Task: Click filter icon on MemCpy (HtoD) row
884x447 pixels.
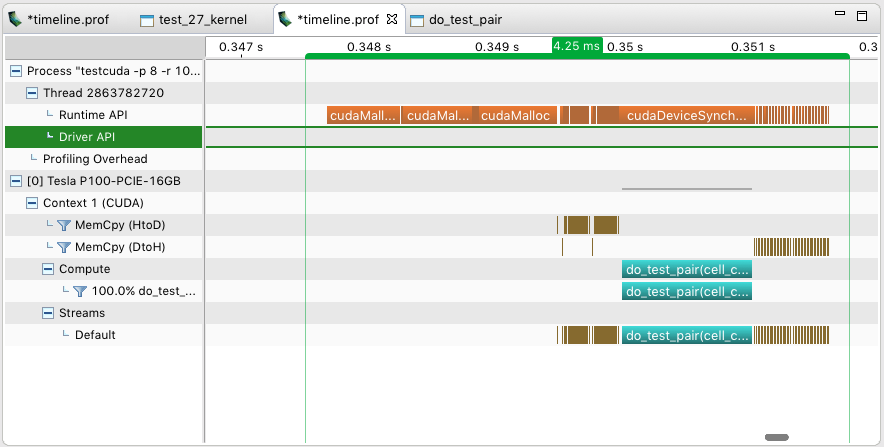Action: pyautogui.click(x=64, y=225)
